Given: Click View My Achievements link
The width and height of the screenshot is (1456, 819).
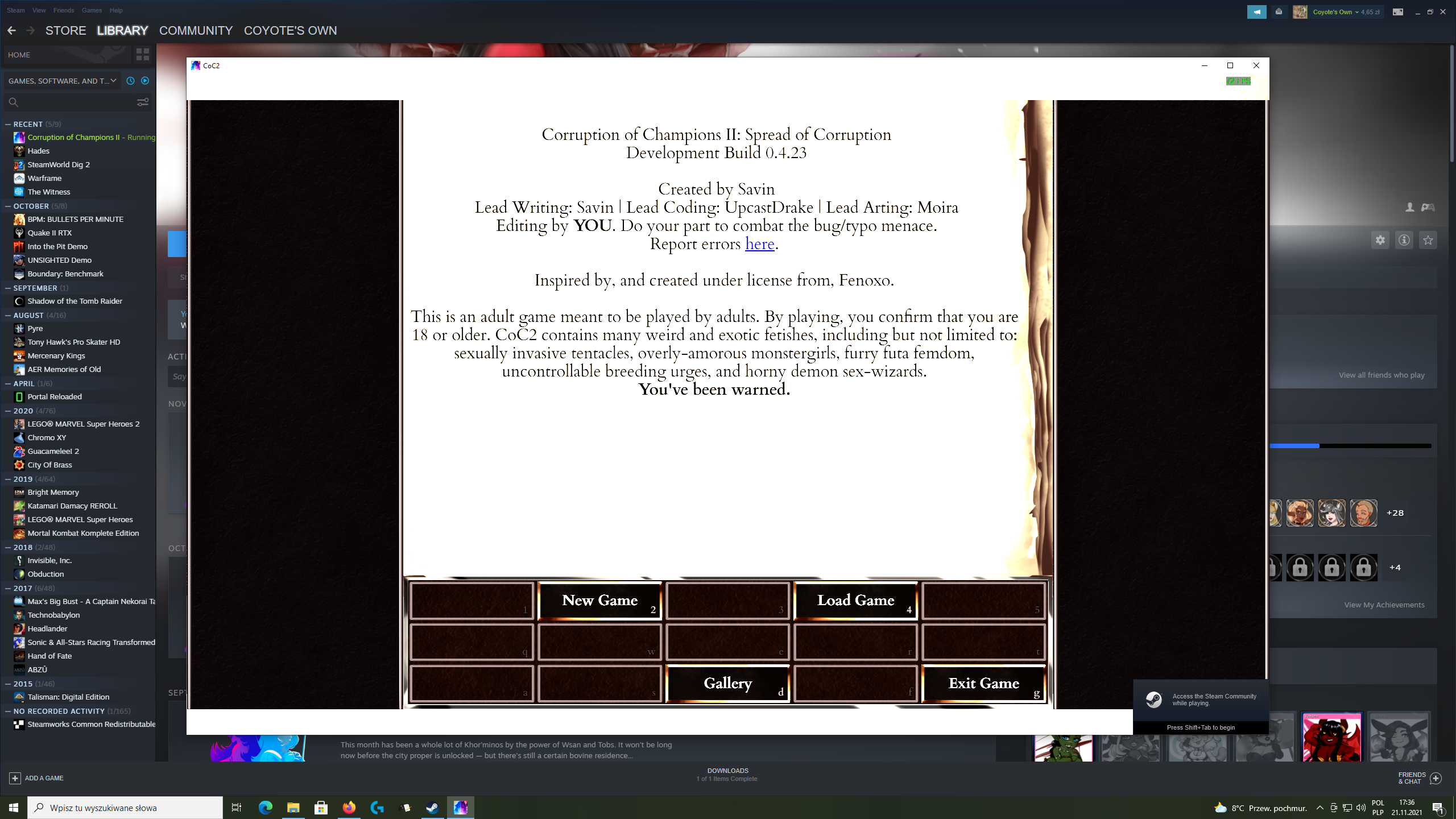Looking at the screenshot, I should [x=1384, y=605].
